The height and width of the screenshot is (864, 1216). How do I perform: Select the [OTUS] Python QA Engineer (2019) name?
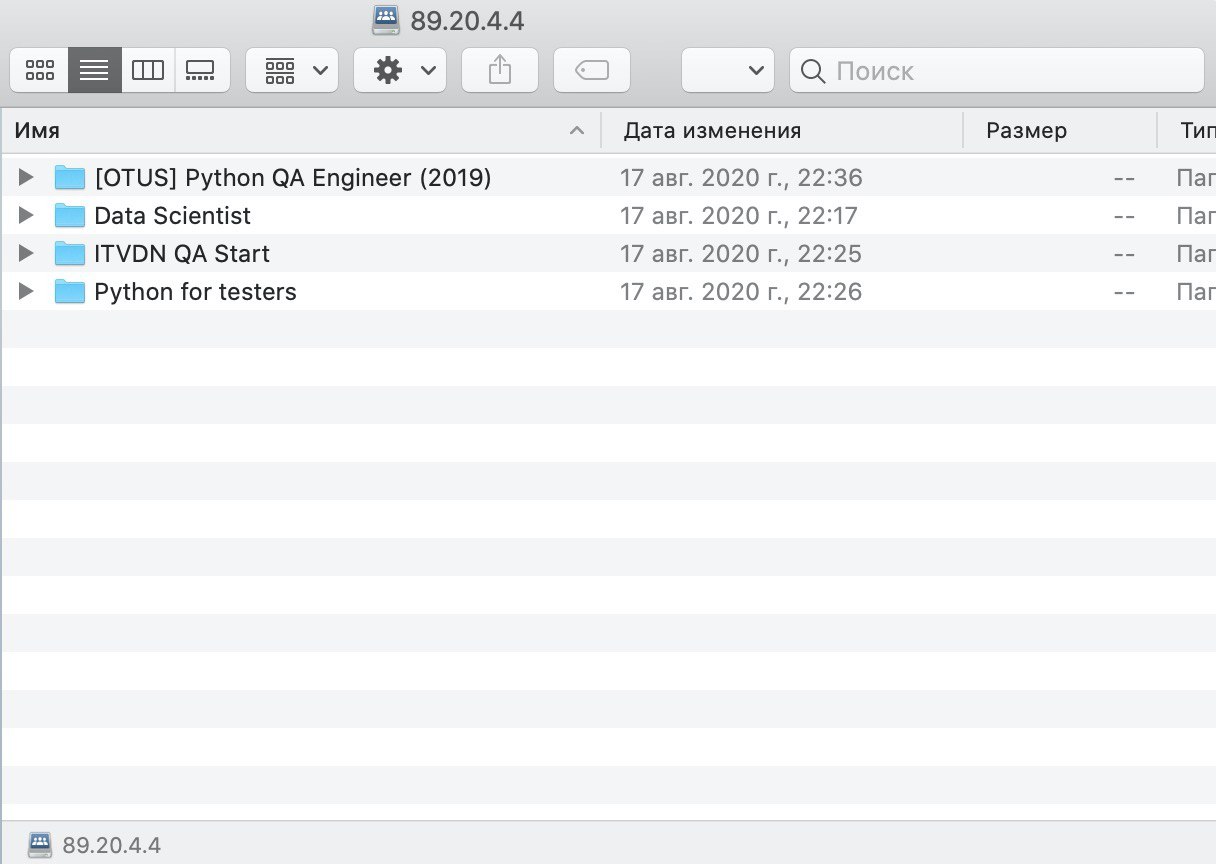pyautogui.click(x=293, y=178)
